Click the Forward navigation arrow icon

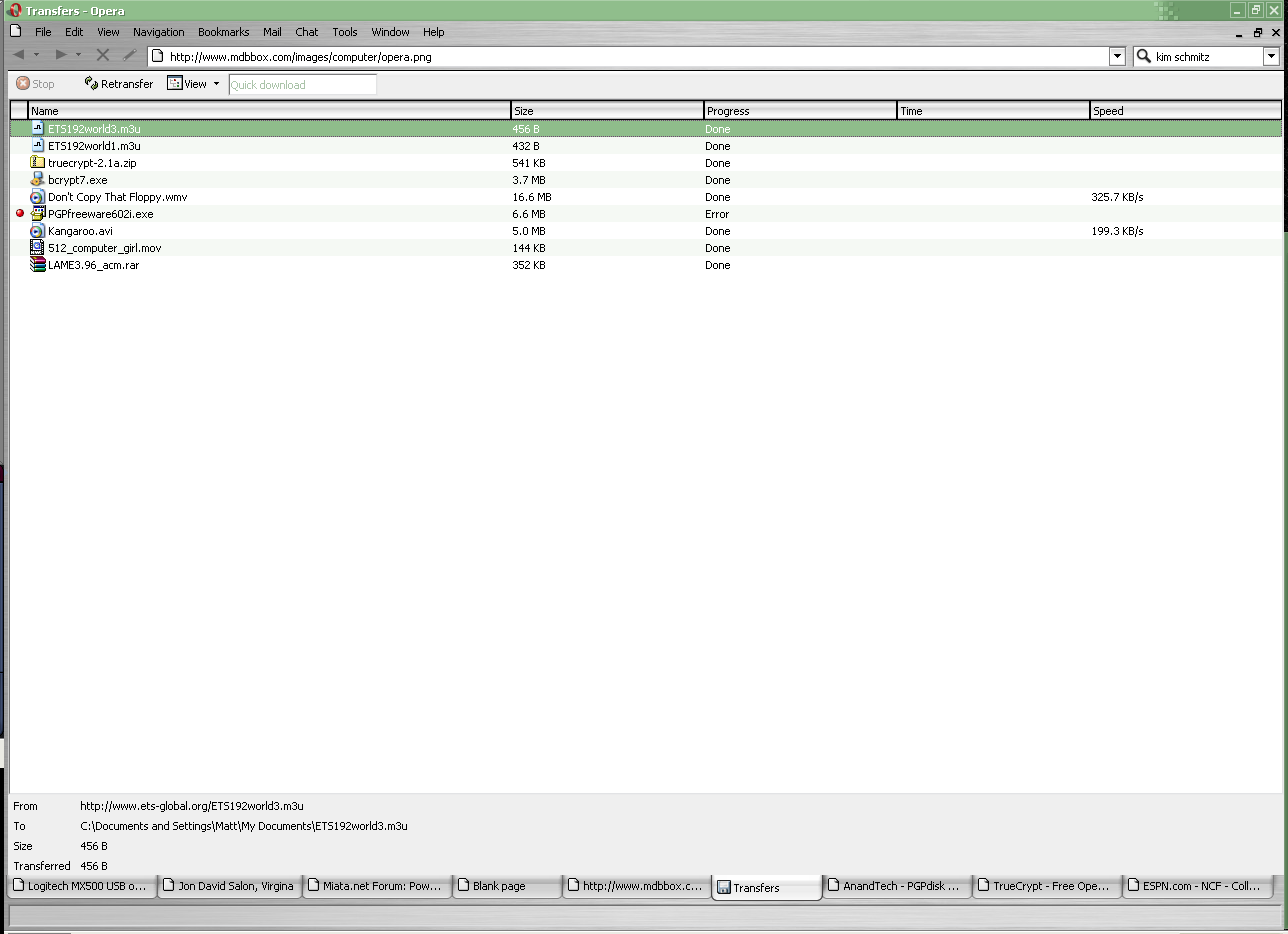click(x=61, y=55)
